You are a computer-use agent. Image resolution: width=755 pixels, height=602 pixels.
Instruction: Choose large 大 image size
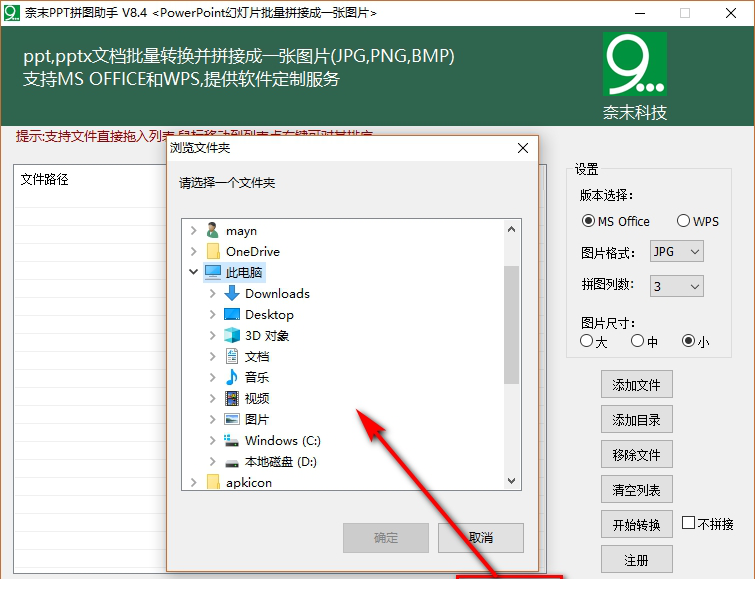tap(586, 341)
